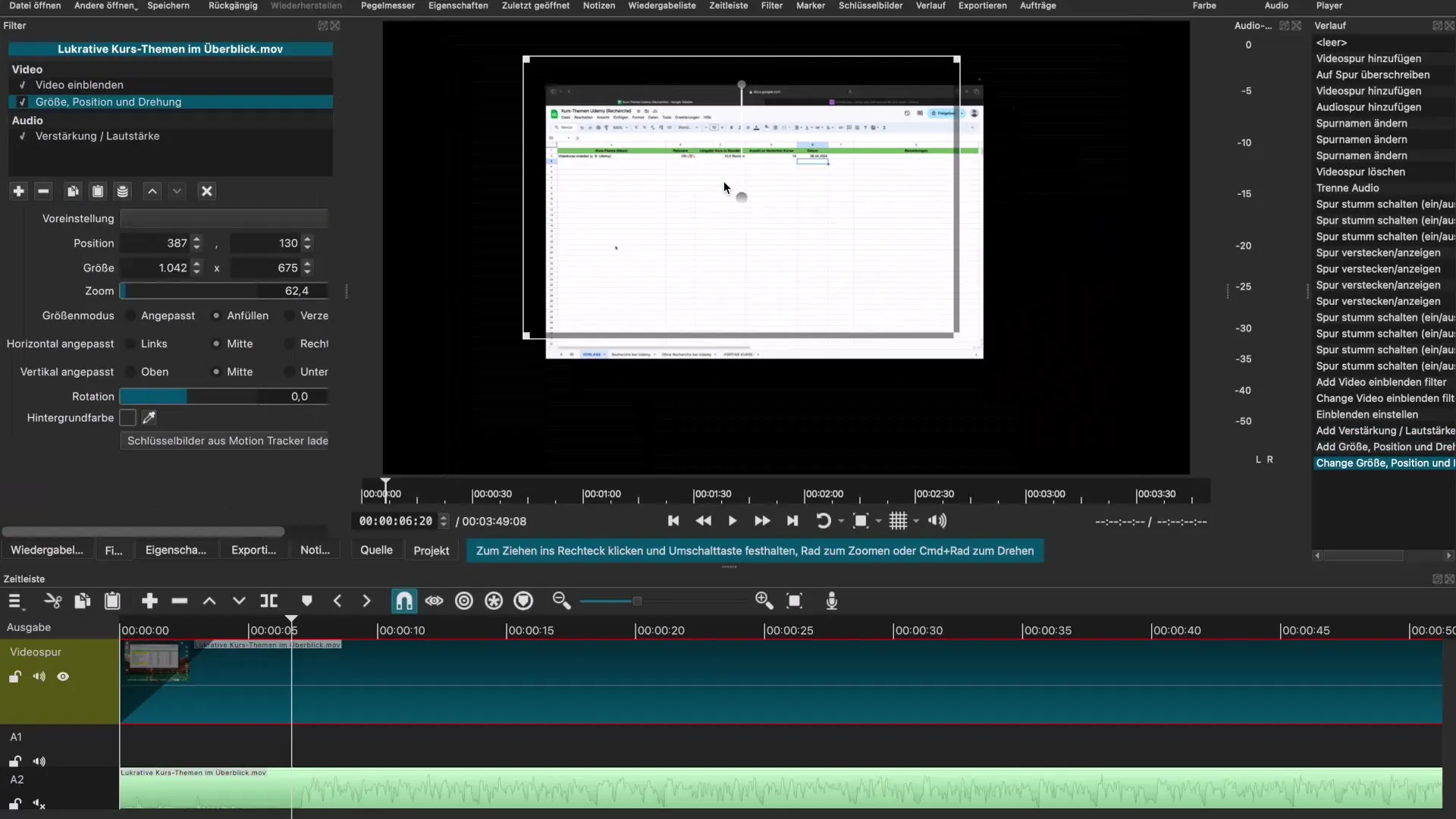The width and height of the screenshot is (1456, 819).
Task: Record audio with microphone icon
Action: tap(832, 601)
